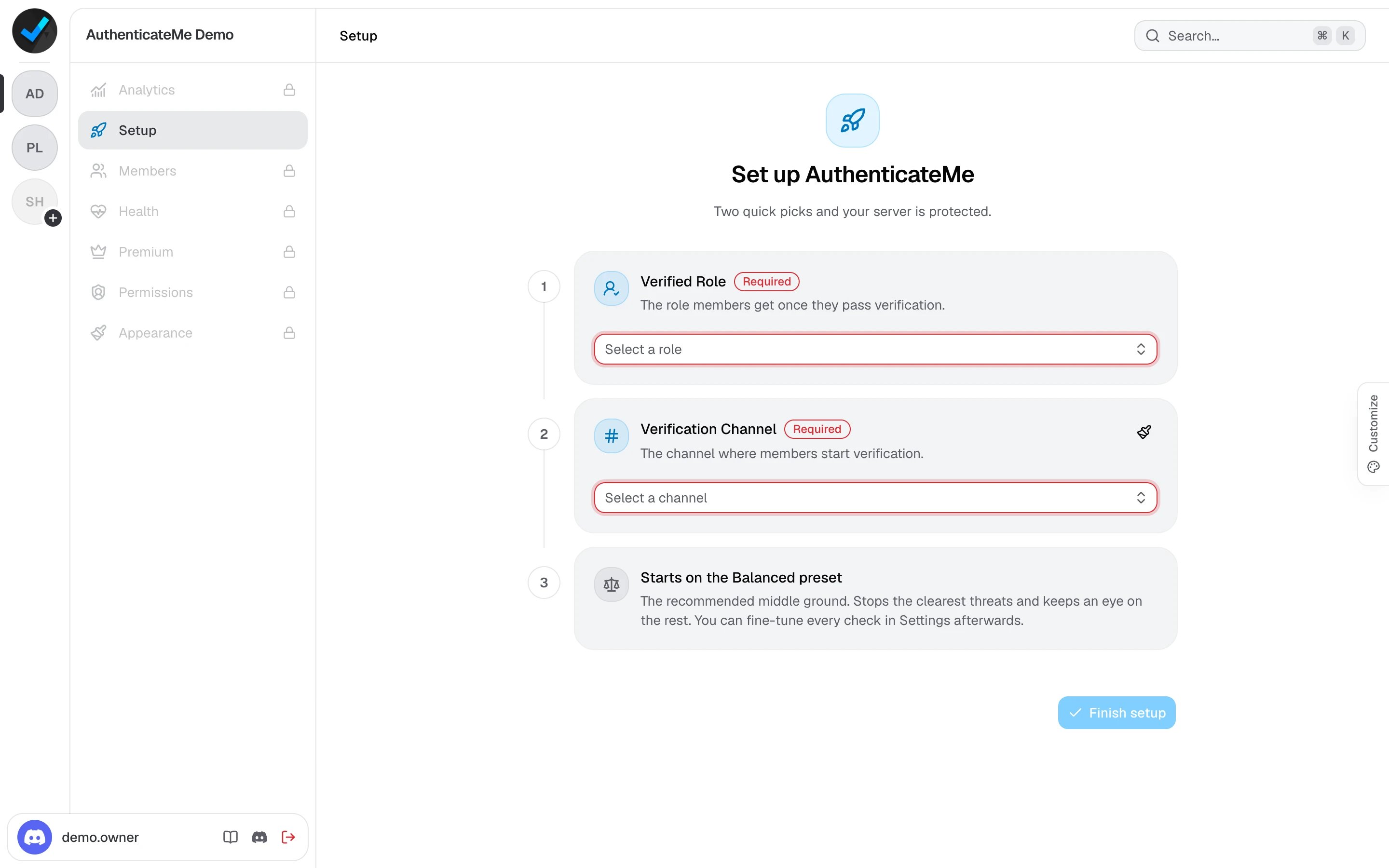Switch to the PL server avatar
Image resolution: width=1389 pixels, height=868 pixels.
(34, 148)
